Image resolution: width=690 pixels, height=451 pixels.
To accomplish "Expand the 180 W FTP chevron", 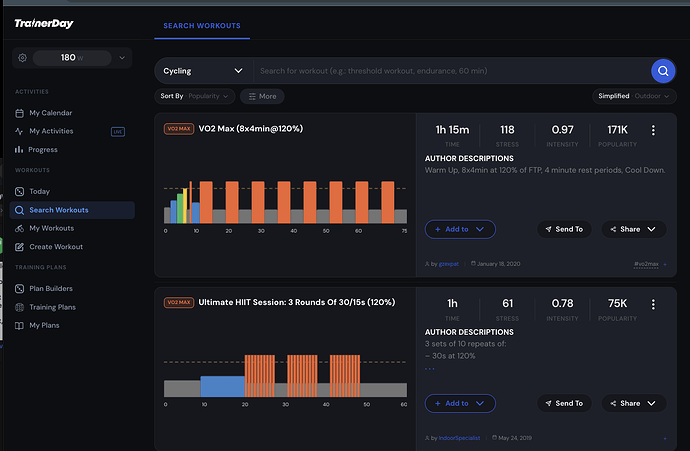I will pos(122,58).
